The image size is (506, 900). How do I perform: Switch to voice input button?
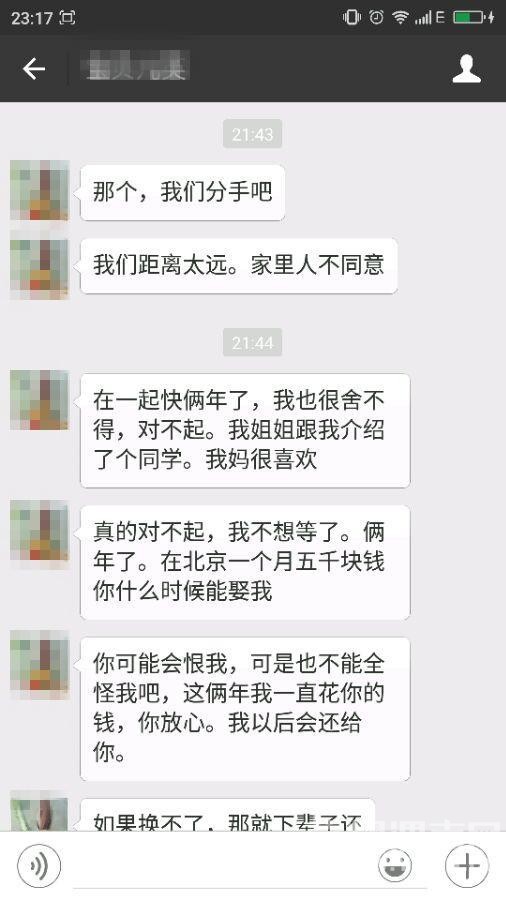[x=39, y=866]
